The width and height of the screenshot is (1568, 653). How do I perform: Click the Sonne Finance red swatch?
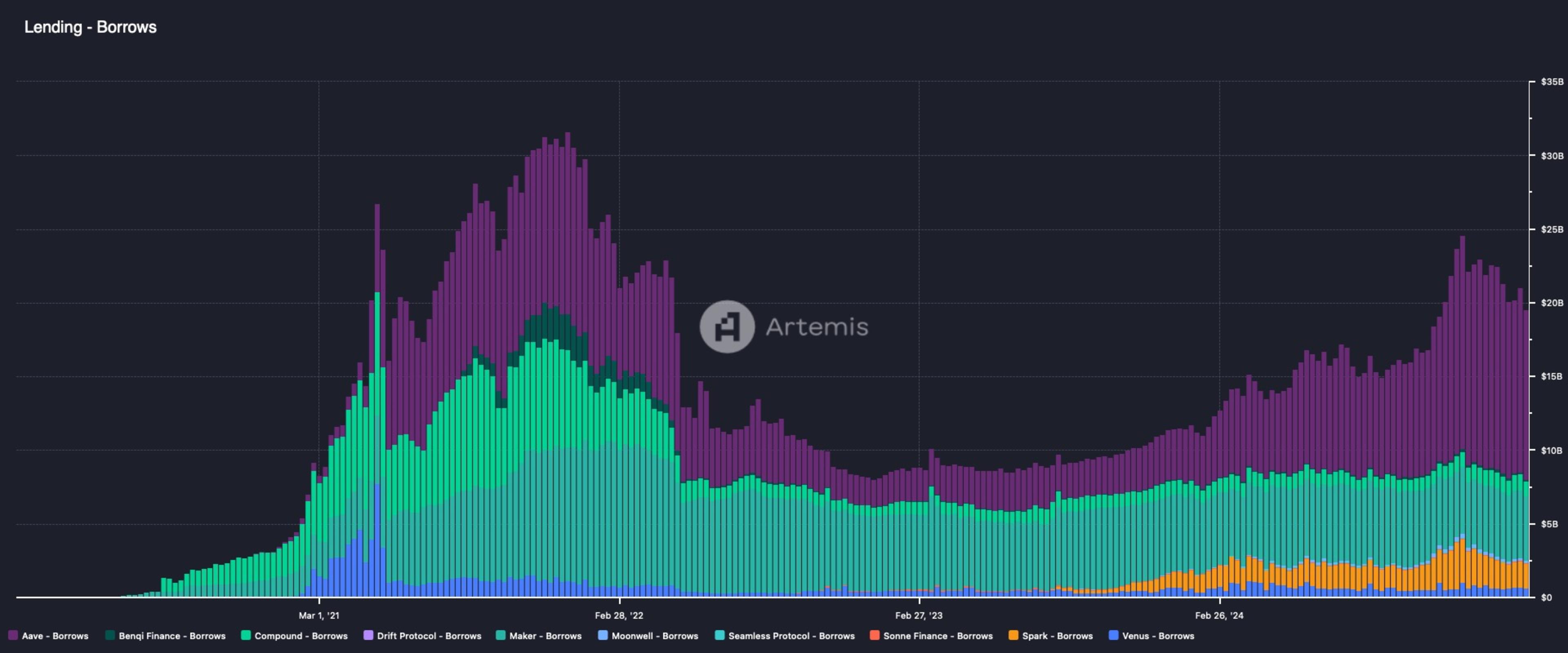tap(875, 635)
